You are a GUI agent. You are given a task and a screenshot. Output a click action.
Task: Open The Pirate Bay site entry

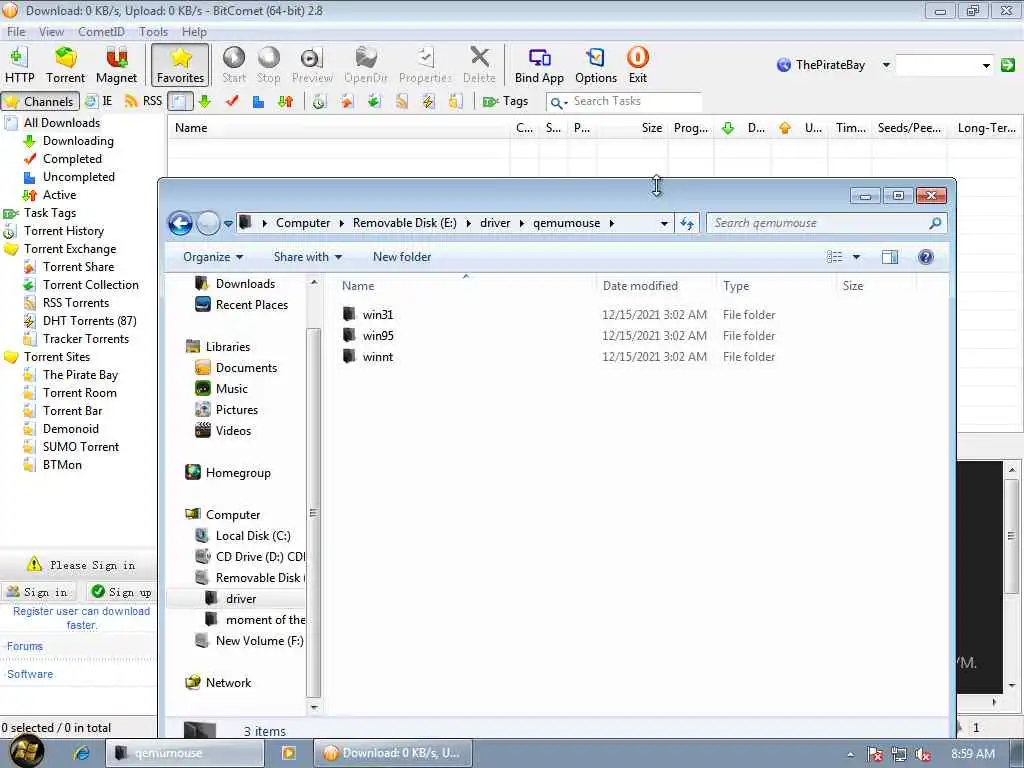pos(80,375)
